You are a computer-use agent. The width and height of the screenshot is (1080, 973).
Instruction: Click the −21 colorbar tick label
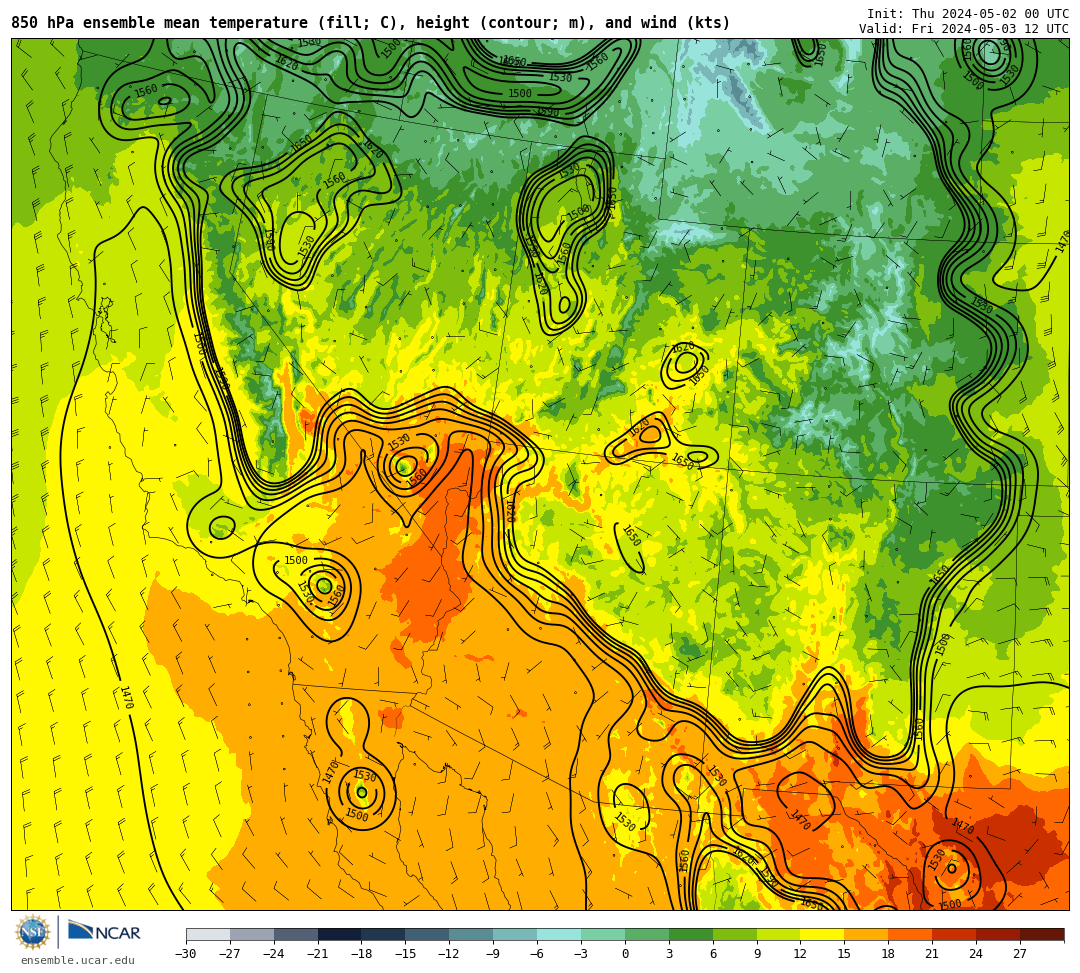point(318,954)
